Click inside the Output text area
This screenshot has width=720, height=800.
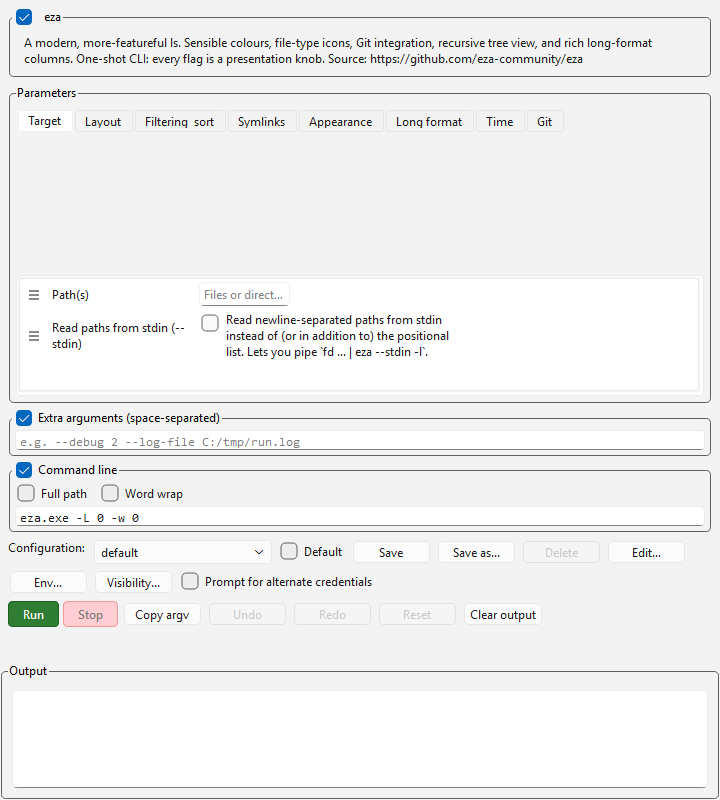360,739
